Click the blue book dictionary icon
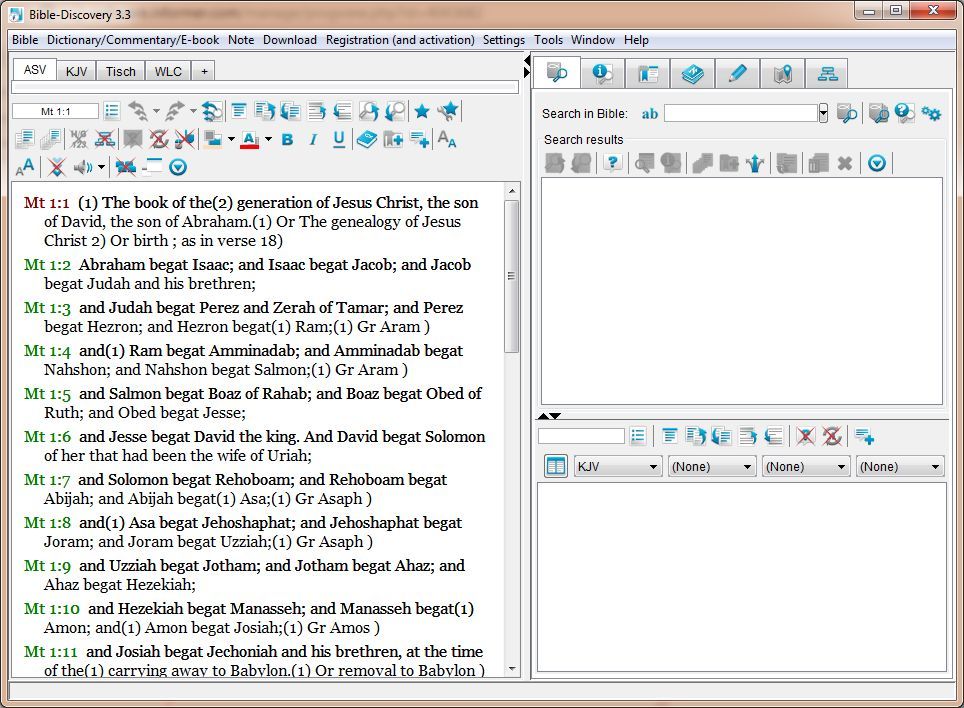The height and width of the screenshot is (708, 964). pos(366,140)
